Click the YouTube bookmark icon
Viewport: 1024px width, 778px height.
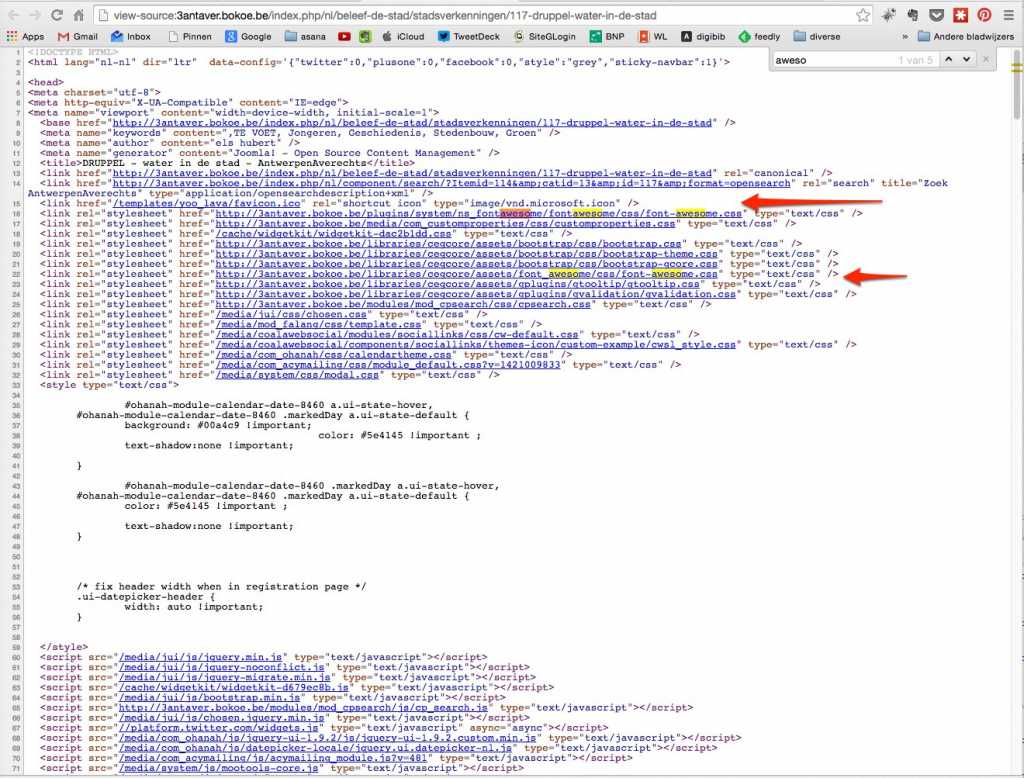pos(344,37)
